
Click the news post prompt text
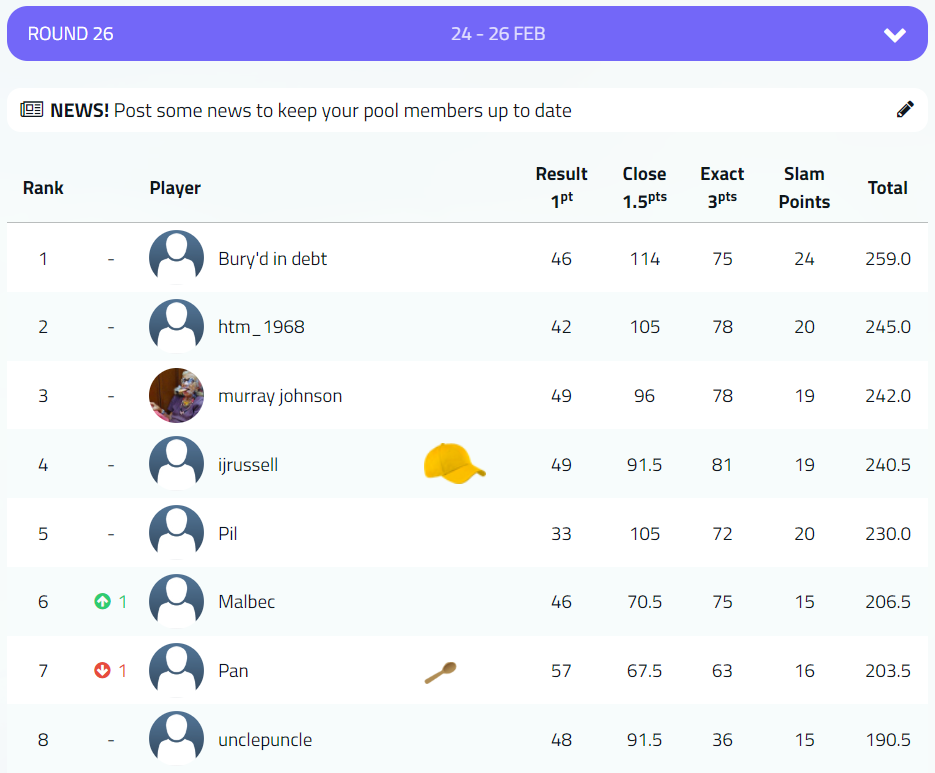point(342,110)
